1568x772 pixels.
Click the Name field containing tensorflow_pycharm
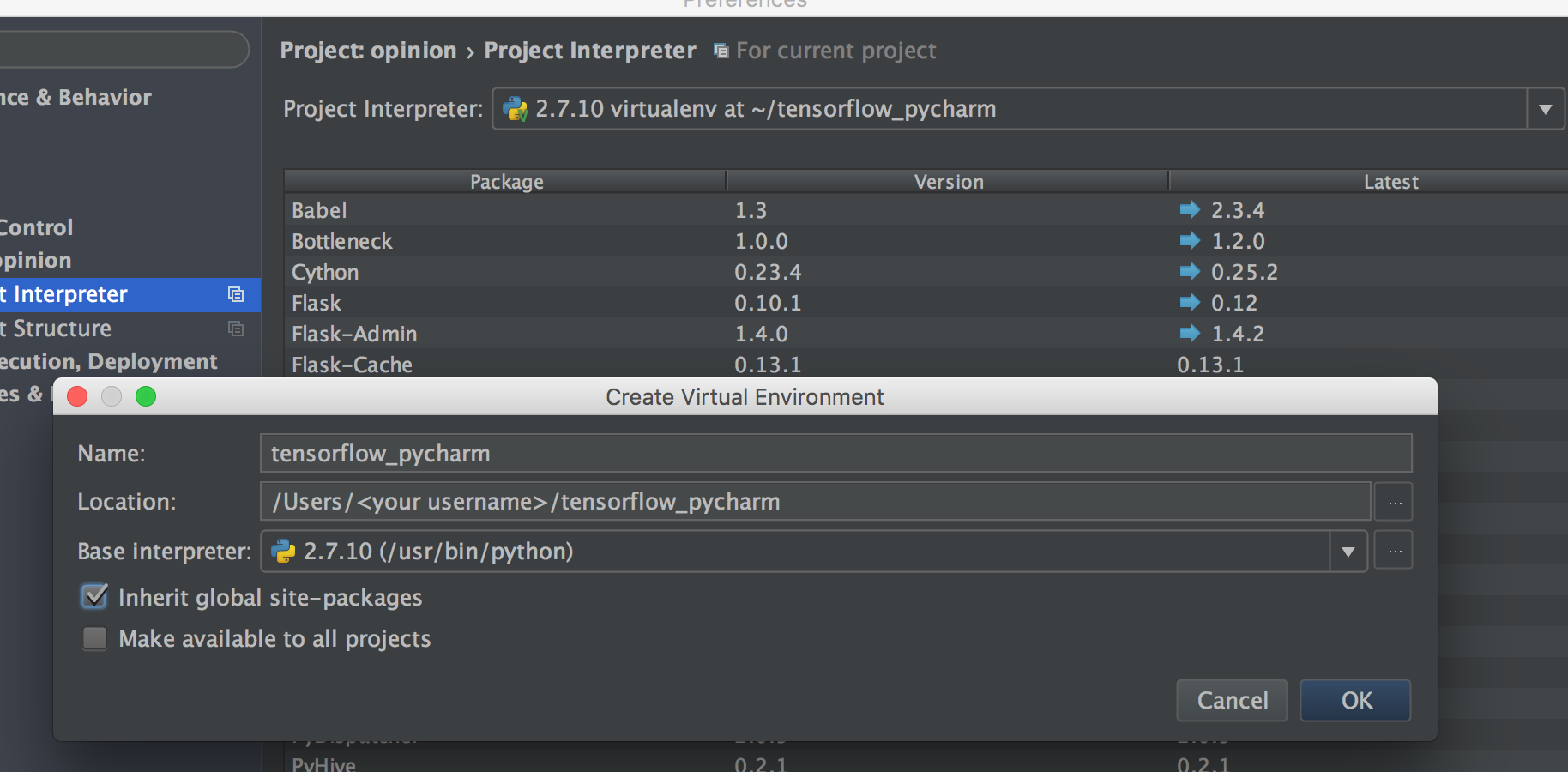click(x=835, y=453)
